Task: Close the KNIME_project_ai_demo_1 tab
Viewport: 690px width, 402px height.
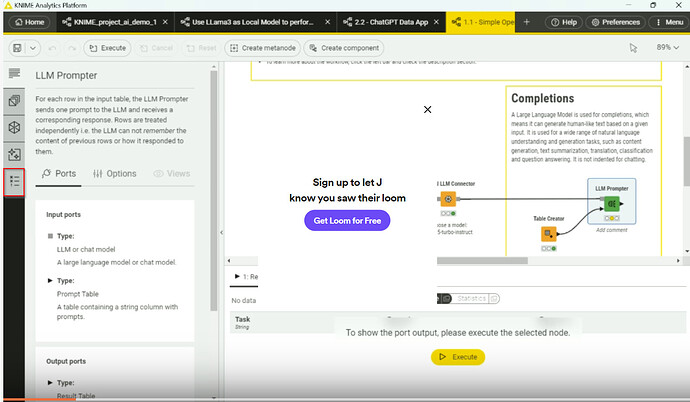Action: 165,22
